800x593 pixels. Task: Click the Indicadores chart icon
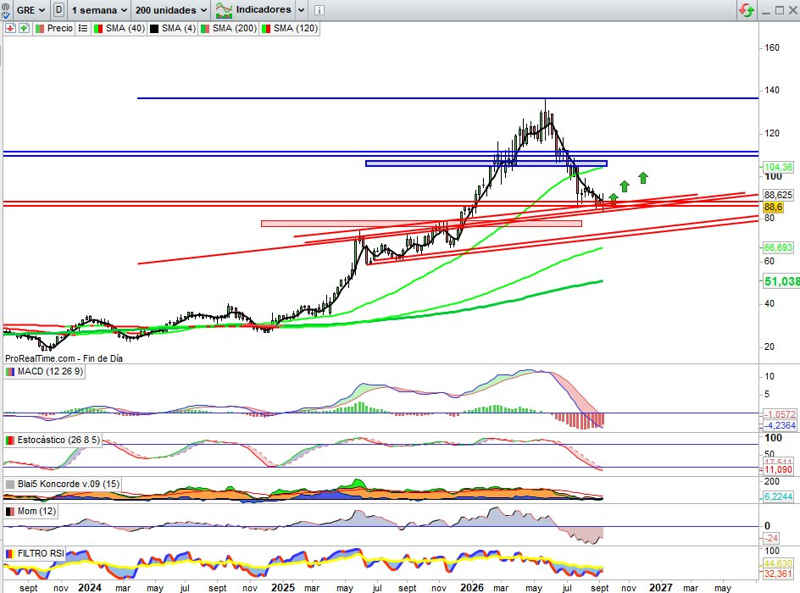[x=224, y=10]
